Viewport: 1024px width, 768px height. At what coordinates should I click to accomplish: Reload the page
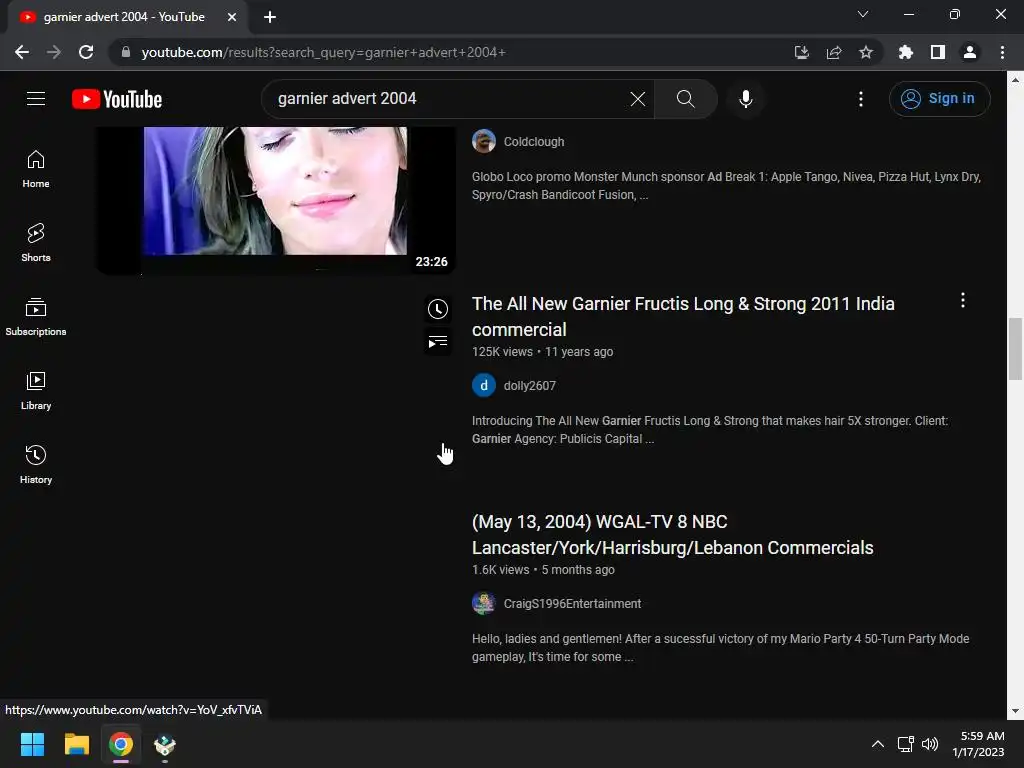point(86,52)
